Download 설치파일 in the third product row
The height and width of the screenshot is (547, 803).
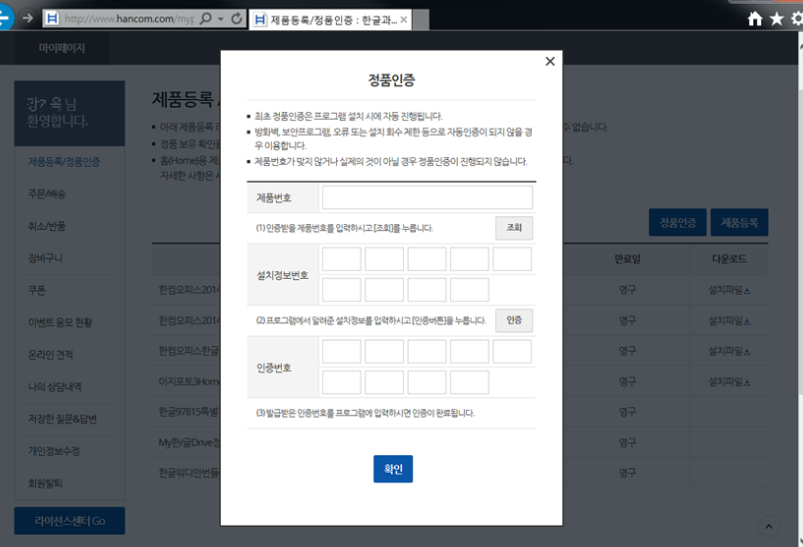729,351
